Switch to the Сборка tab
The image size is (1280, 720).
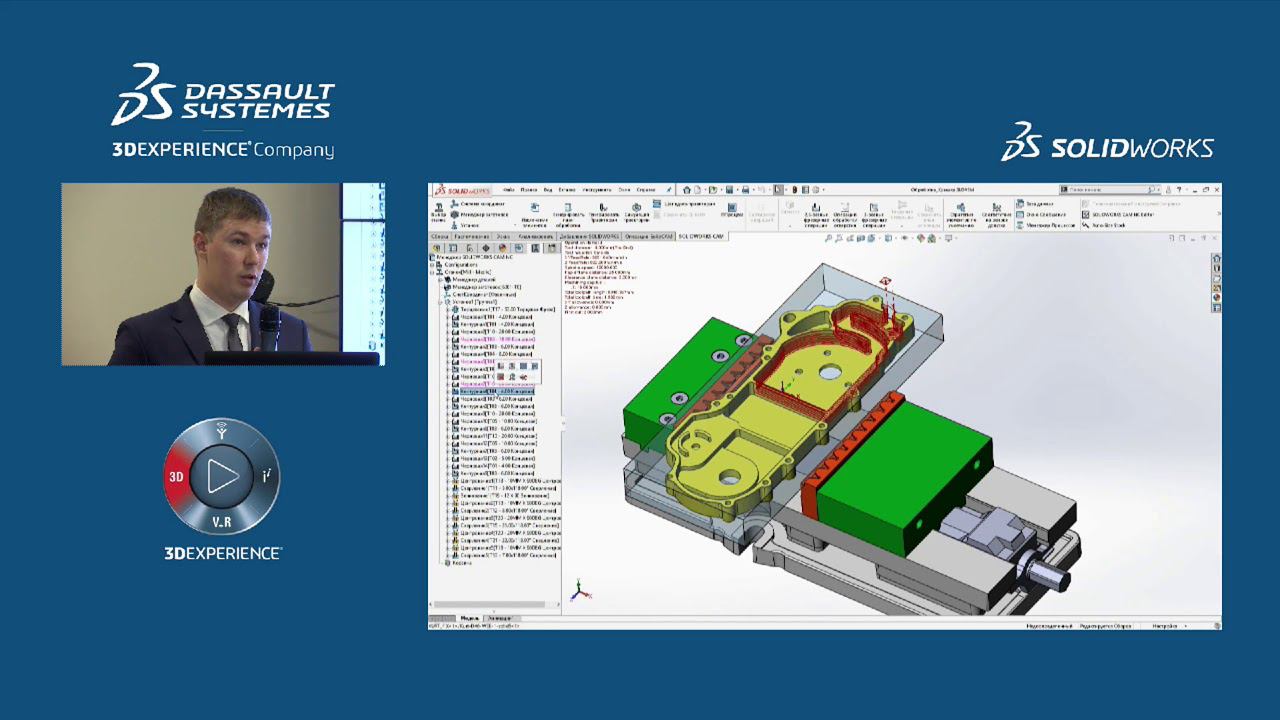coord(440,236)
